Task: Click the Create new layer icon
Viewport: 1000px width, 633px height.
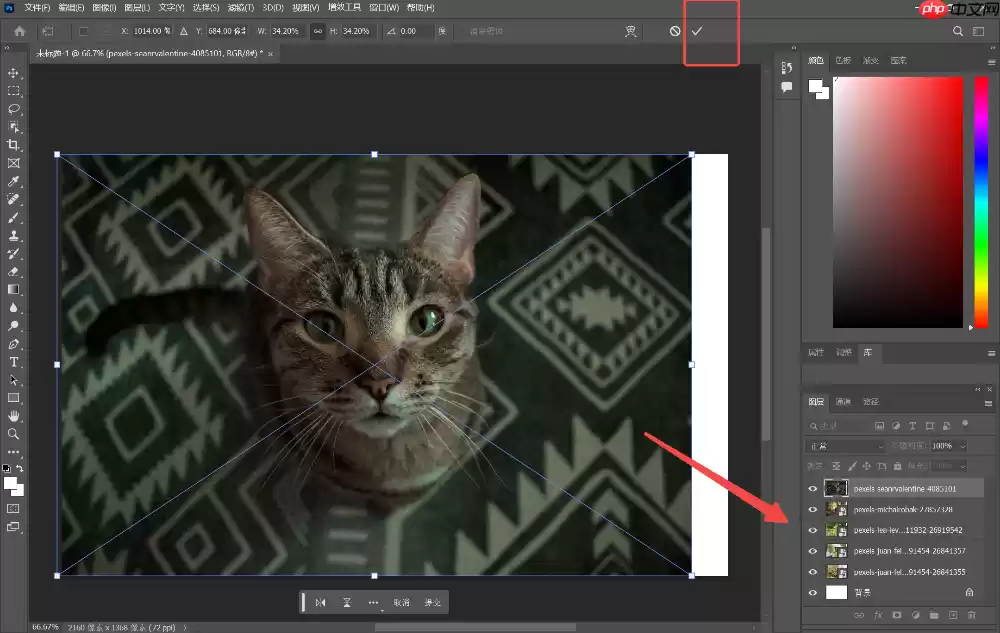Action: pos(953,615)
